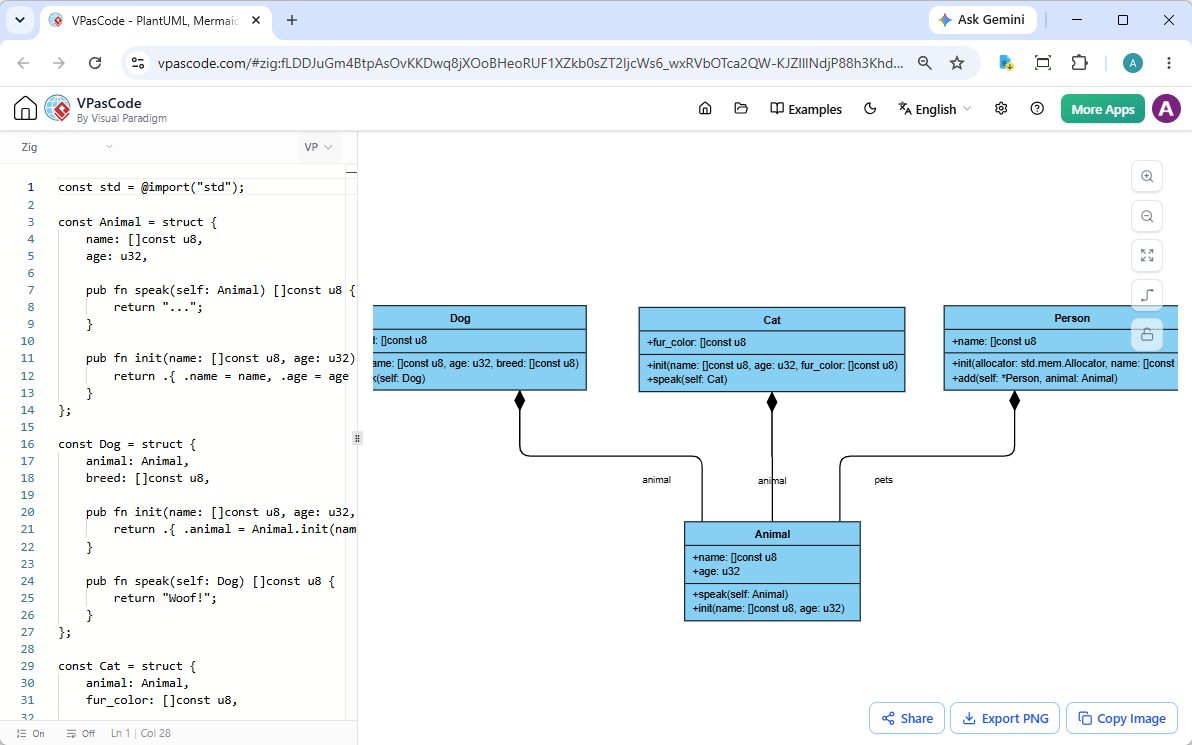Click Ln 1 | Col 28 status indicator

[141, 734]
